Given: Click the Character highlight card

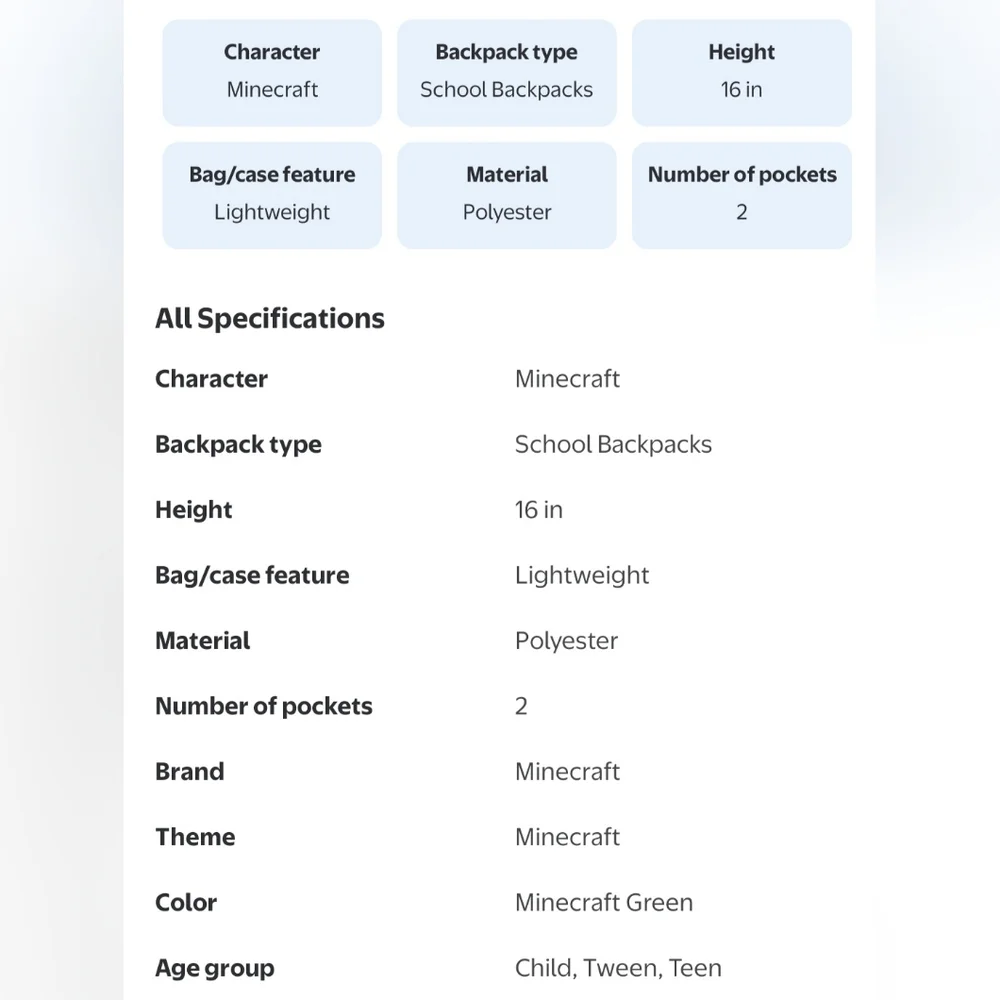Looking at the screenshot, I should pyautogui.click(x=272, y=72).
